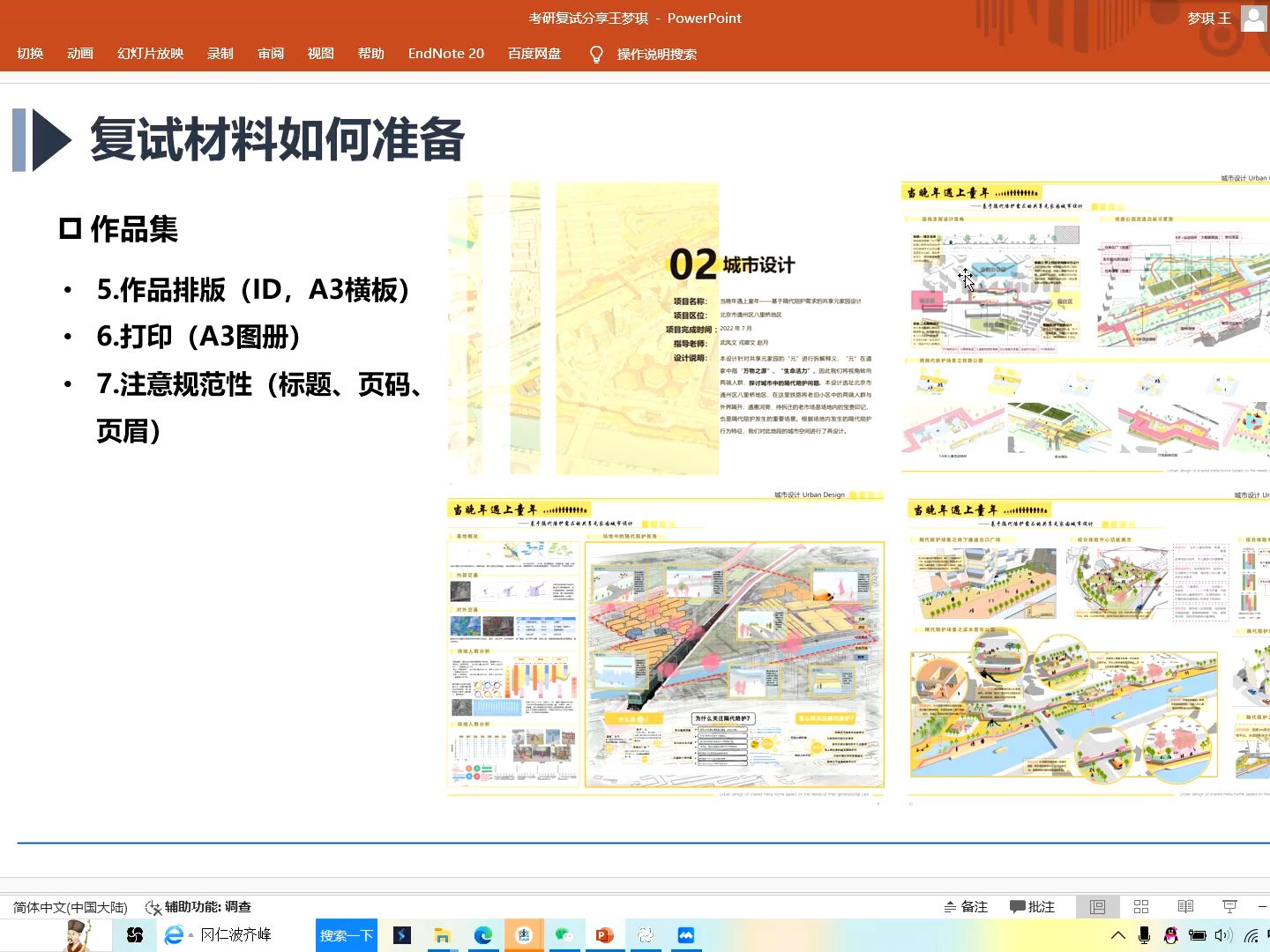Click the 梦琪 王 account name
1270x952 pixels.
(1209, 19)
